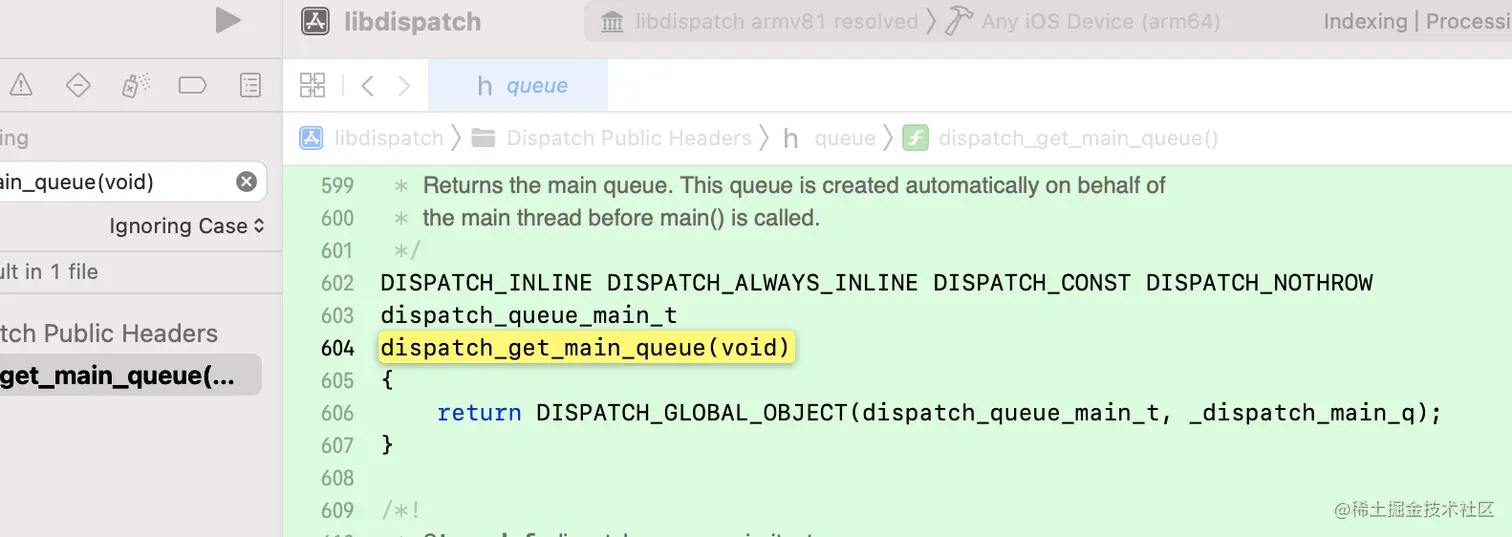Image resolution: width=1512 pixels, height=537 pixels.
Task: Go forward with the right chevron
Action: (404, 86)
